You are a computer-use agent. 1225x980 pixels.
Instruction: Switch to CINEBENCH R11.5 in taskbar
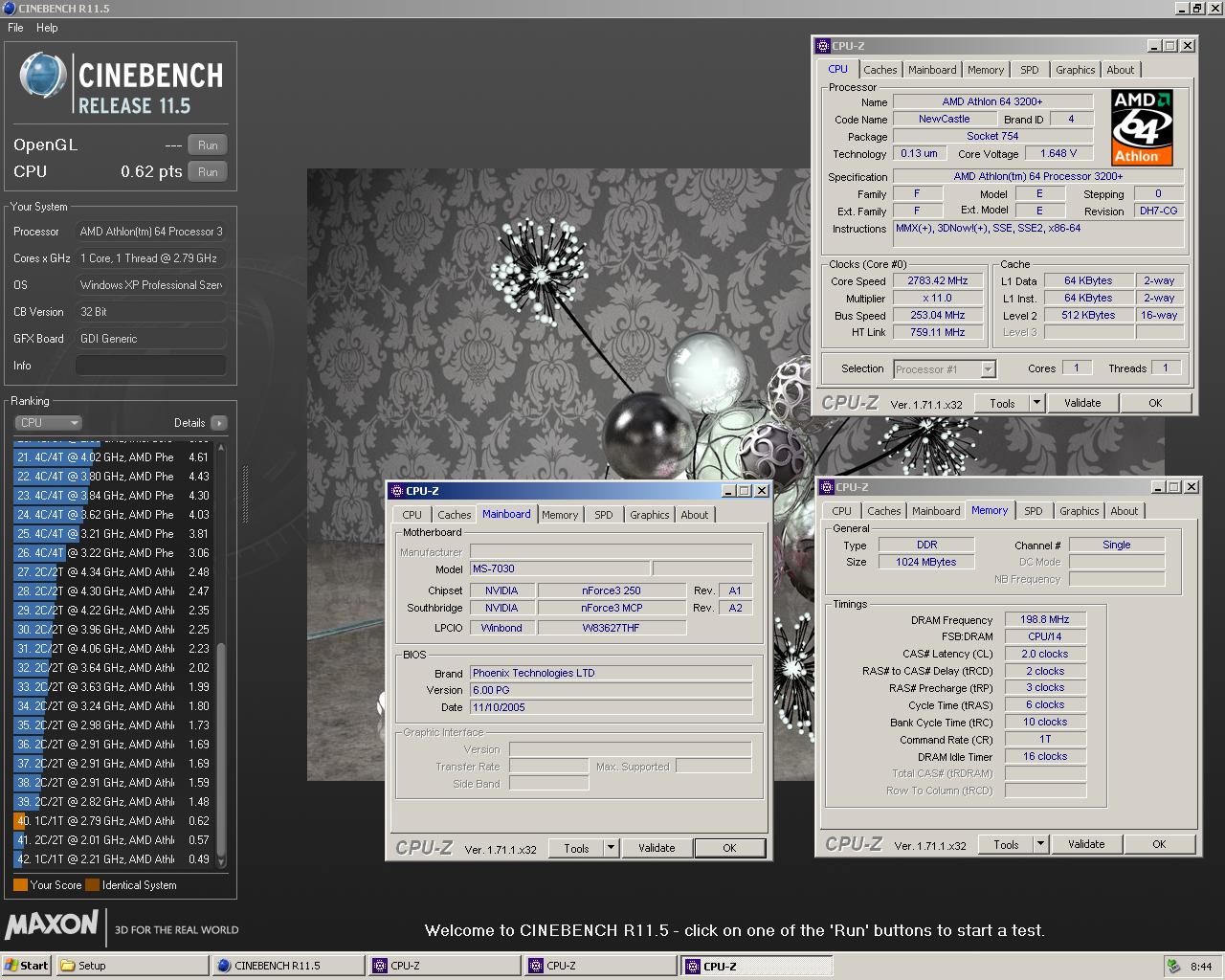pyautogui.click(x=289, y=966)
